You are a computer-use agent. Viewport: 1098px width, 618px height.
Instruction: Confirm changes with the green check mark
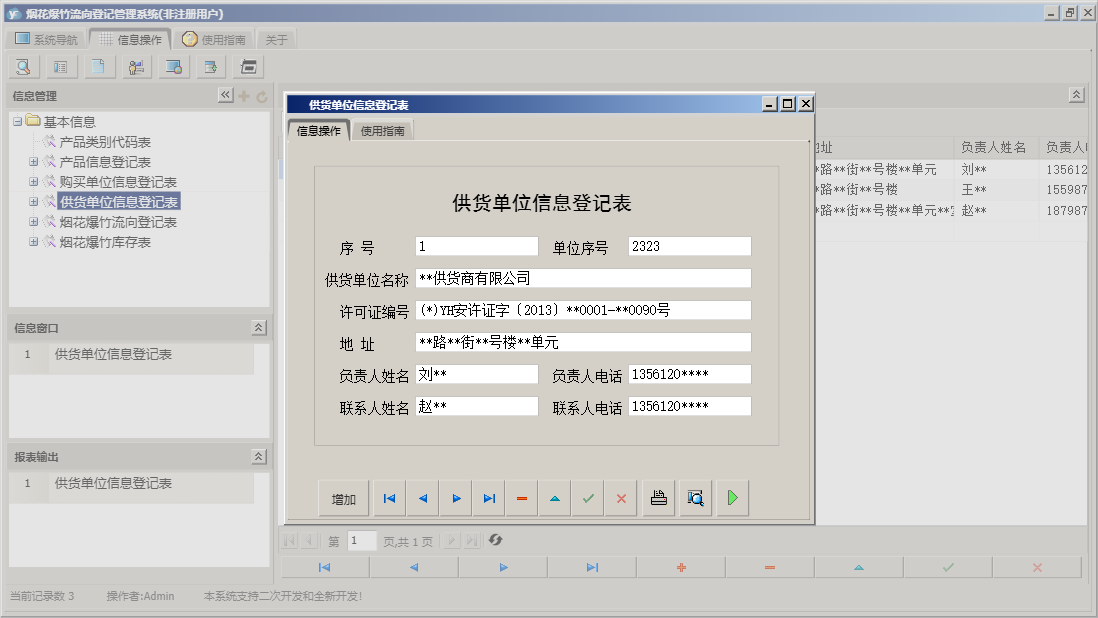click(587, 497)
